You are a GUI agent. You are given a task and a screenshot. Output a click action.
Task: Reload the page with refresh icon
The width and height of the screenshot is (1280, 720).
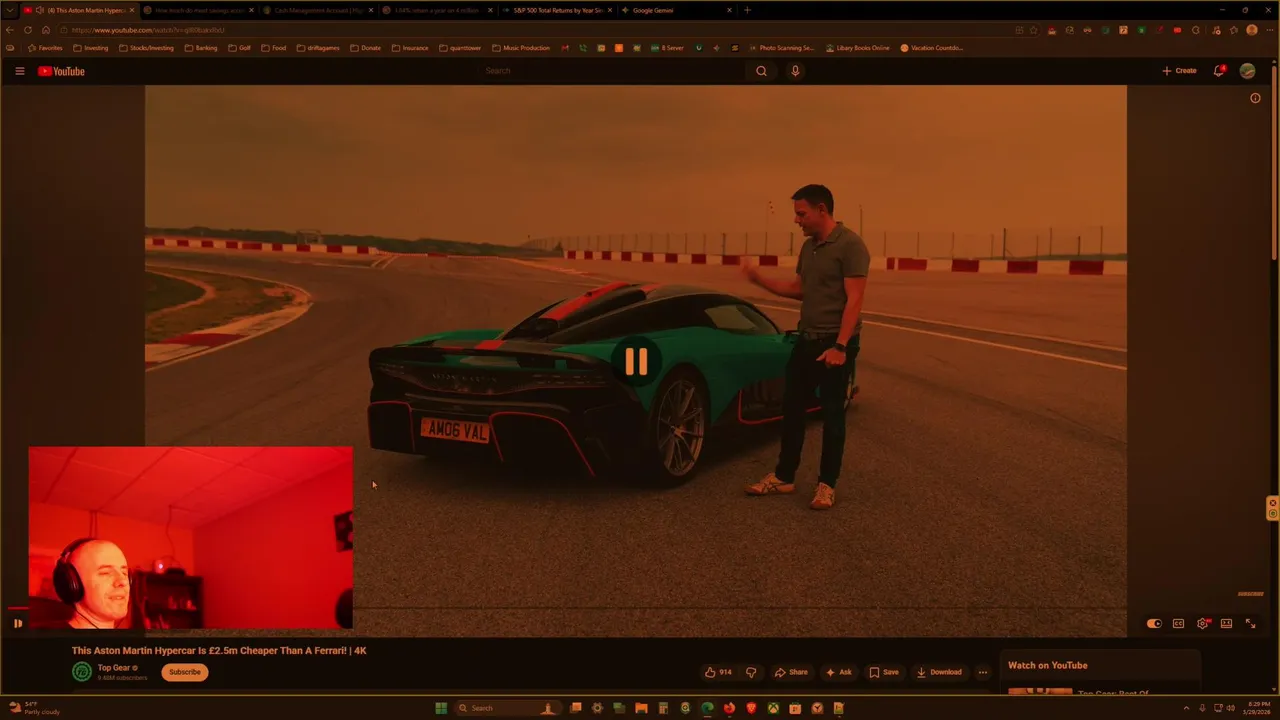tap(28, 30)
